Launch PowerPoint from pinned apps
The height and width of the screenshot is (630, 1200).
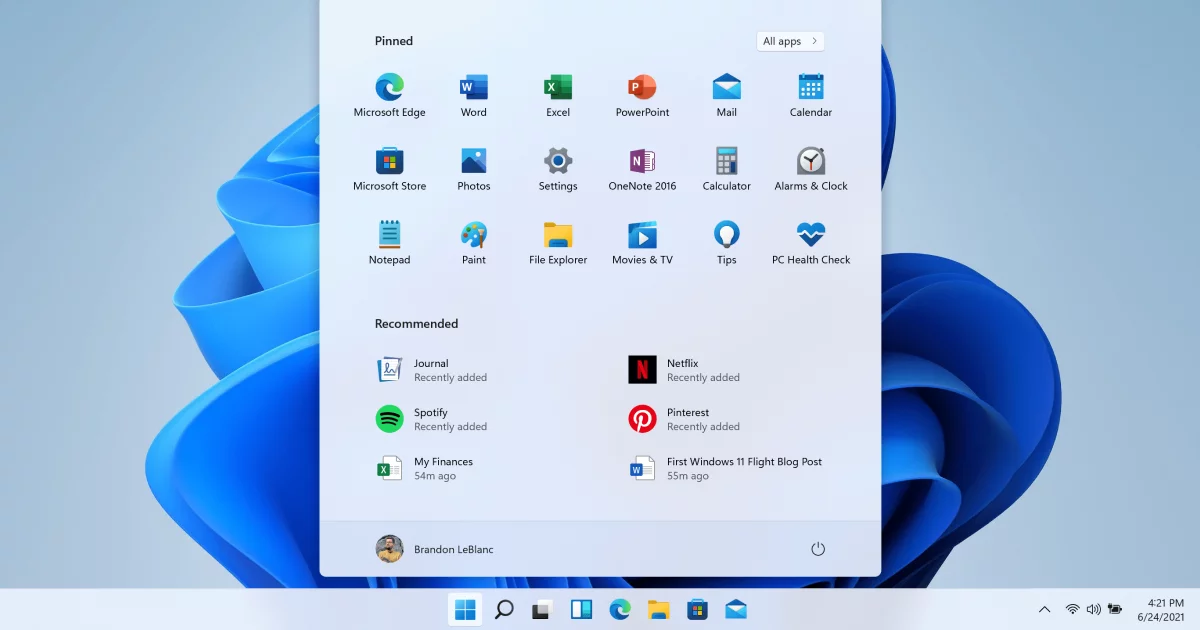[x=642, y=88]
